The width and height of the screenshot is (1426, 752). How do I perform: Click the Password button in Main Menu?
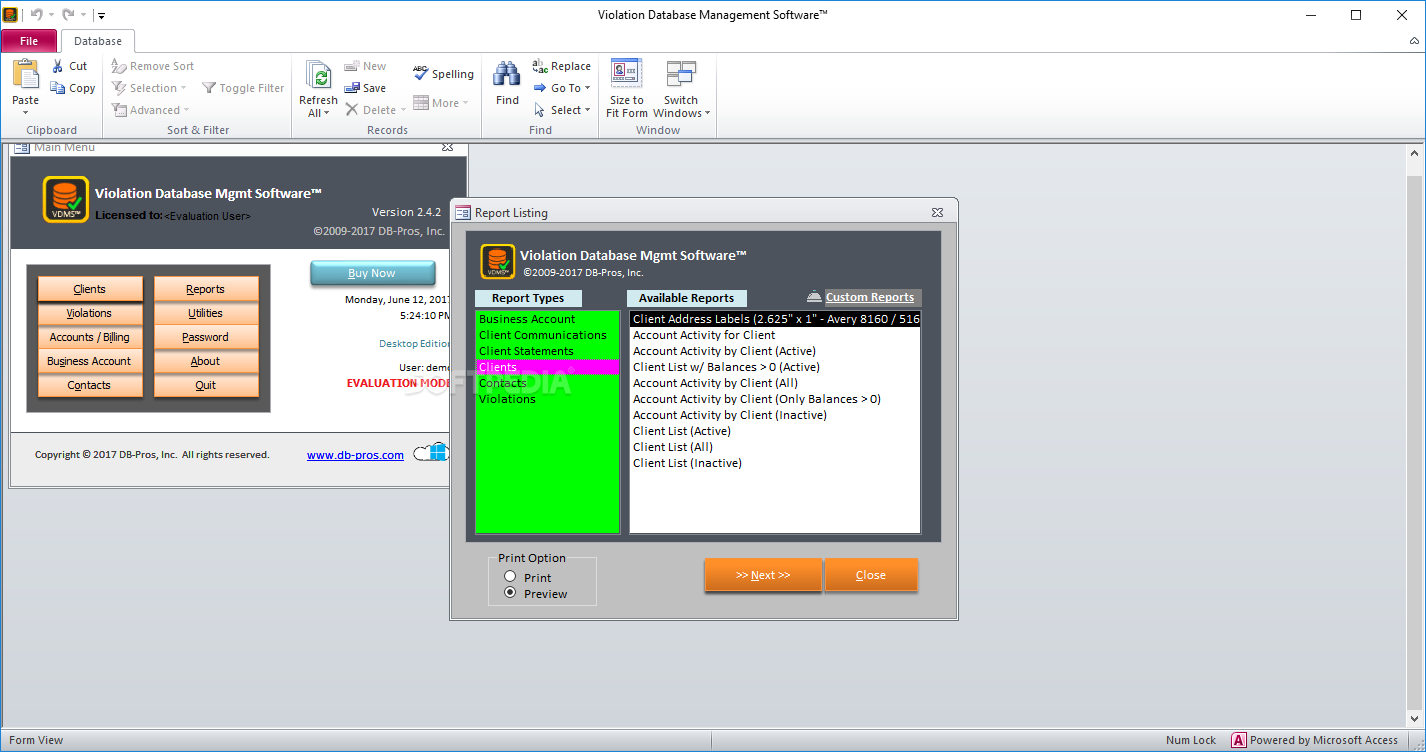(x=206, y=337)
